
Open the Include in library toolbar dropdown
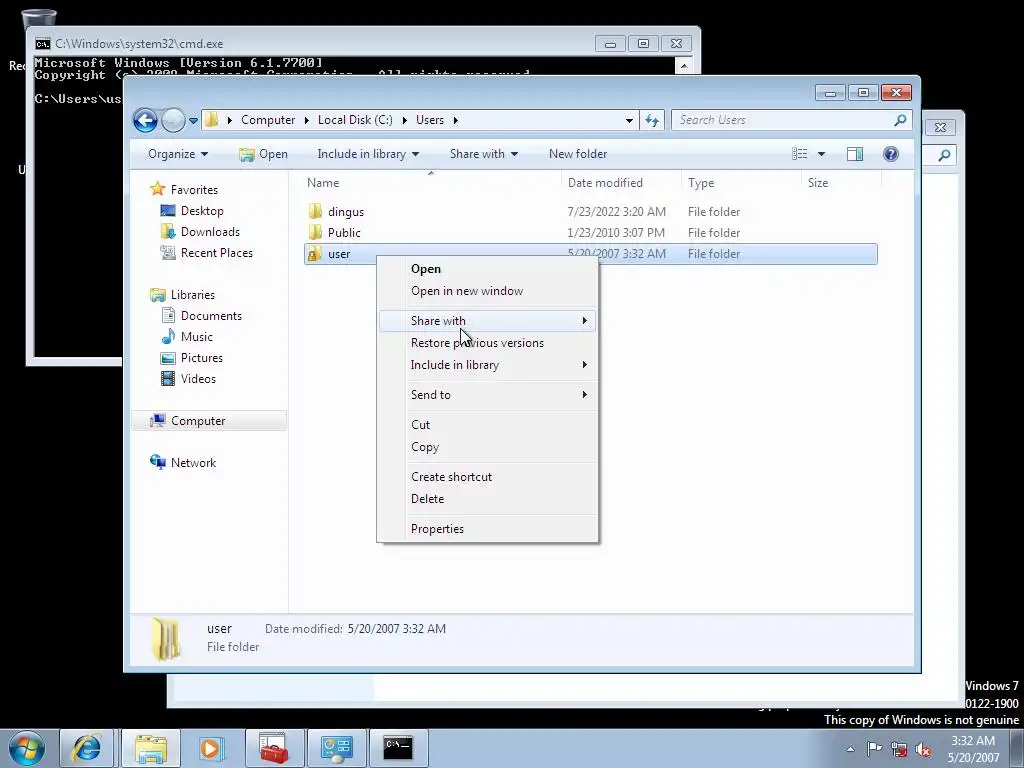pos(368,154)
